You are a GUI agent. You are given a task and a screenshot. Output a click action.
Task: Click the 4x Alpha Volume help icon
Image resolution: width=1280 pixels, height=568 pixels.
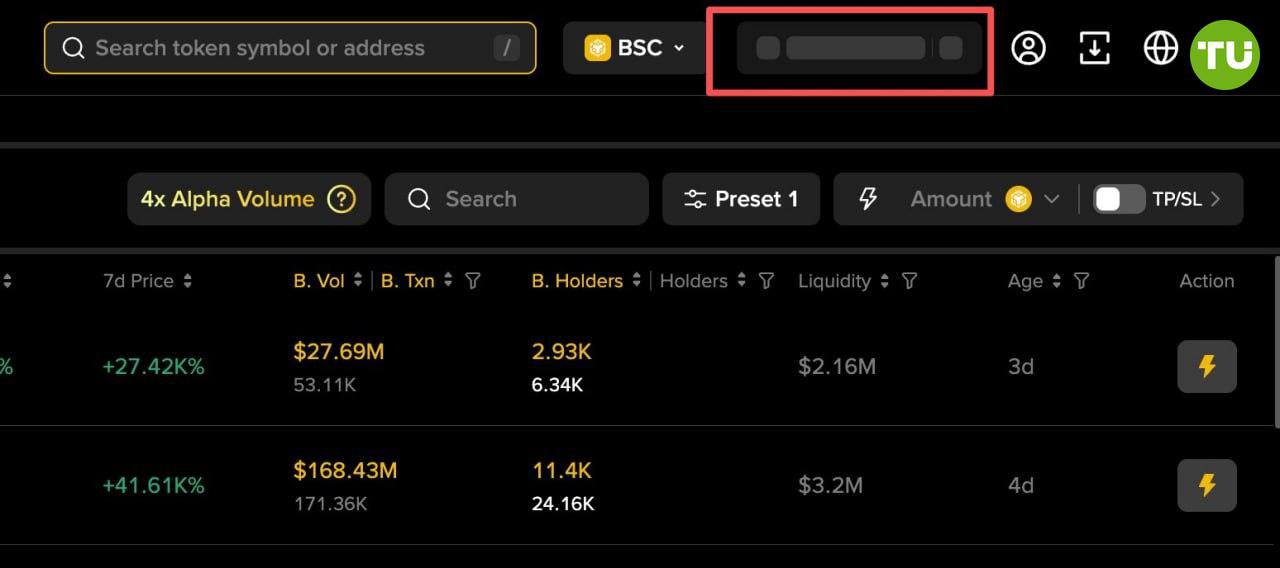click(342, 199)
